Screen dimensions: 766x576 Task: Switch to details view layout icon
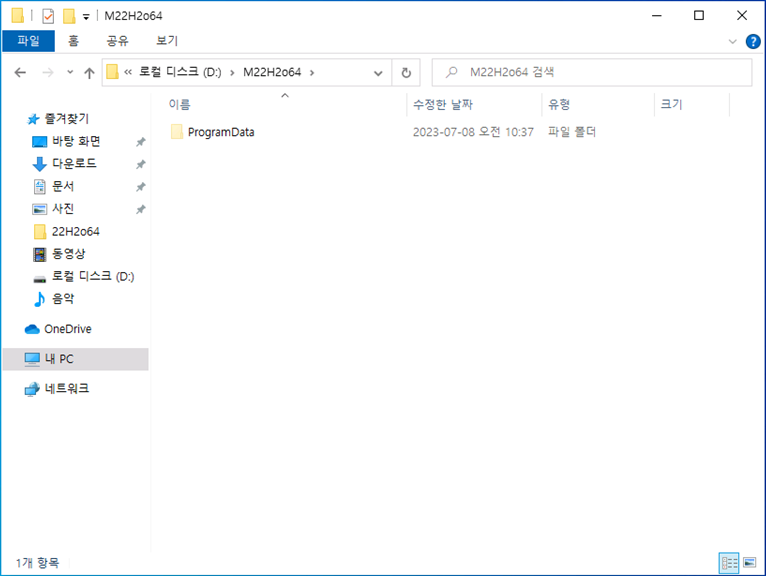[x=729, y=563]
